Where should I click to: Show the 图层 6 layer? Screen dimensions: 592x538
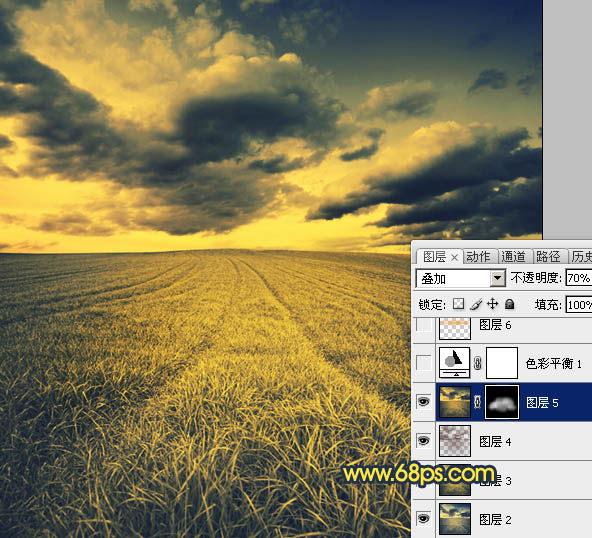(424, 325)
